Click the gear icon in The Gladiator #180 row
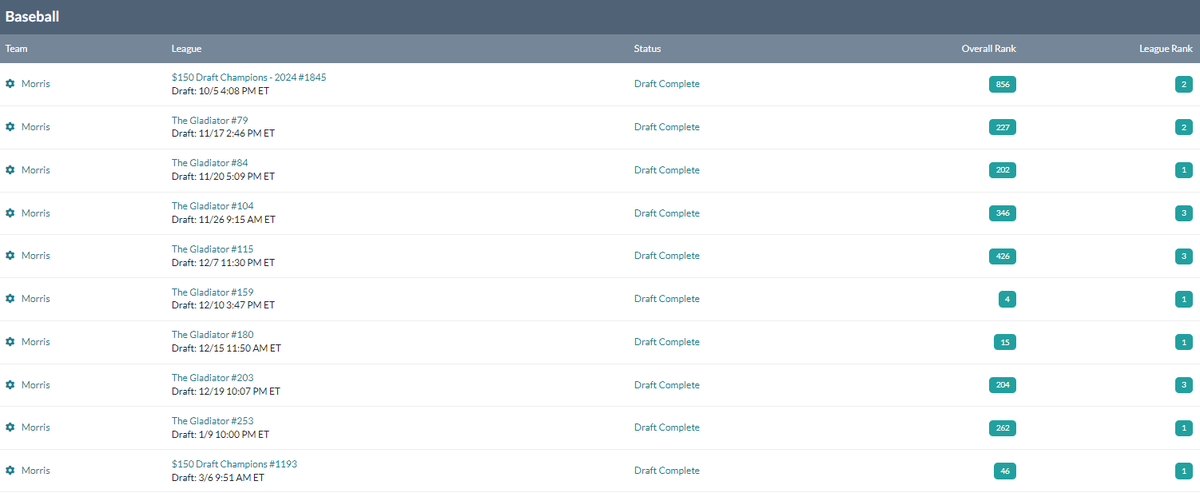This screenshot has height=493, width=1200. (10, 342)
